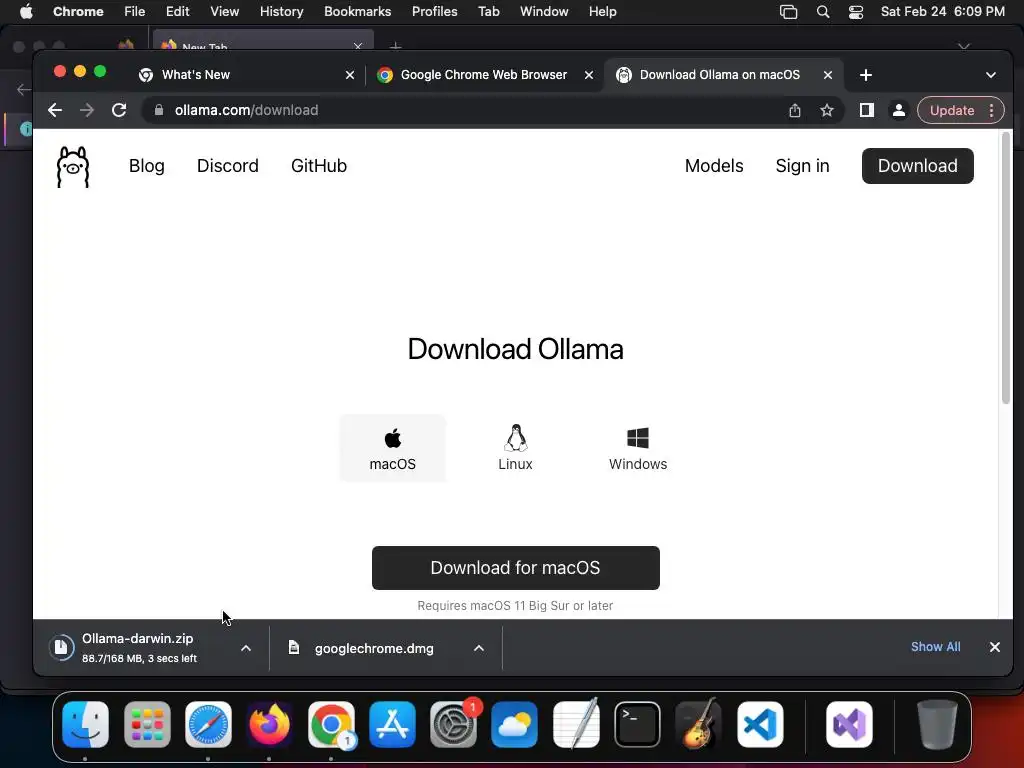The width and height of the screenshot is (1024, 768).
Task: Go back with the browser back arrow
Action: point(55,110)
